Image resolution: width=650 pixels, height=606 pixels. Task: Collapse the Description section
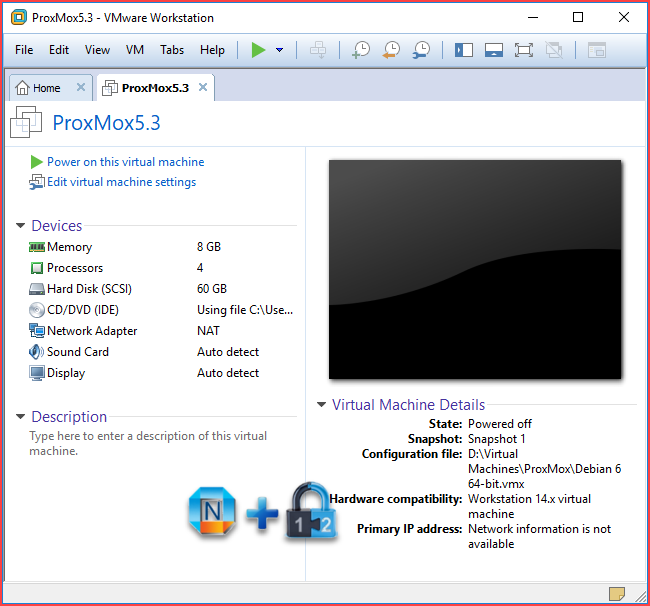pos(20,417)
